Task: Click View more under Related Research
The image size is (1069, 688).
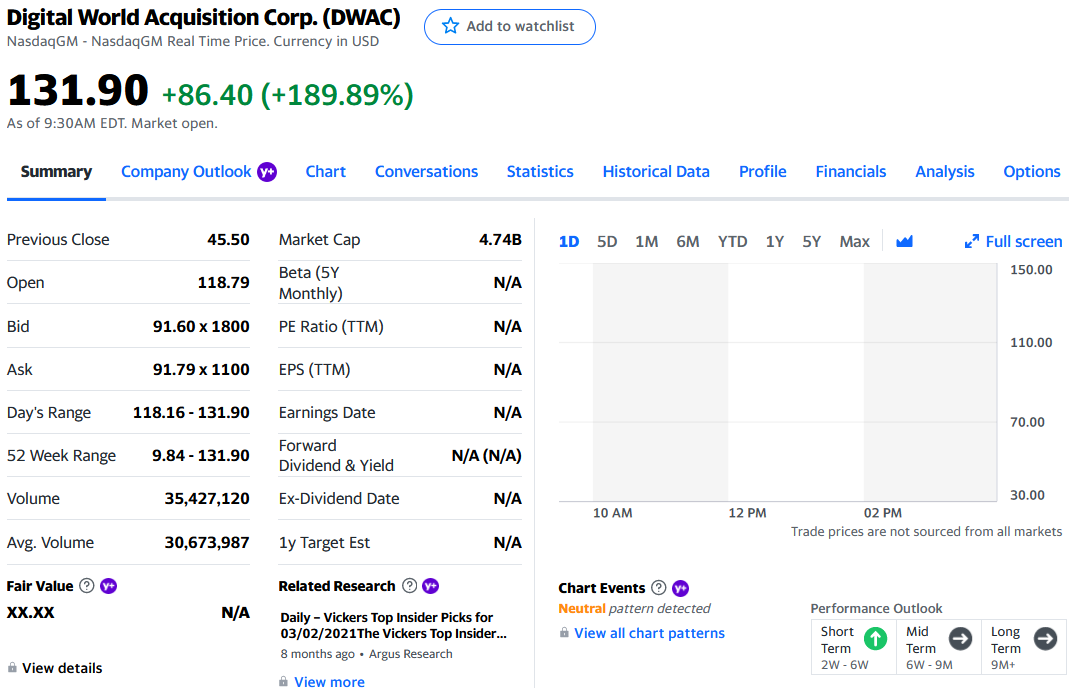Action: [x=329, y=681]
